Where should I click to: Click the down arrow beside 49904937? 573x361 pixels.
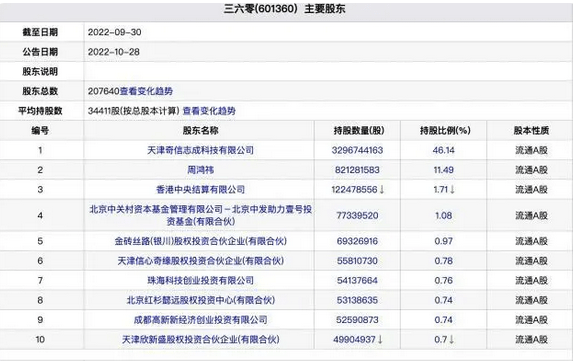pyautogui.click(x=380, y=340)
